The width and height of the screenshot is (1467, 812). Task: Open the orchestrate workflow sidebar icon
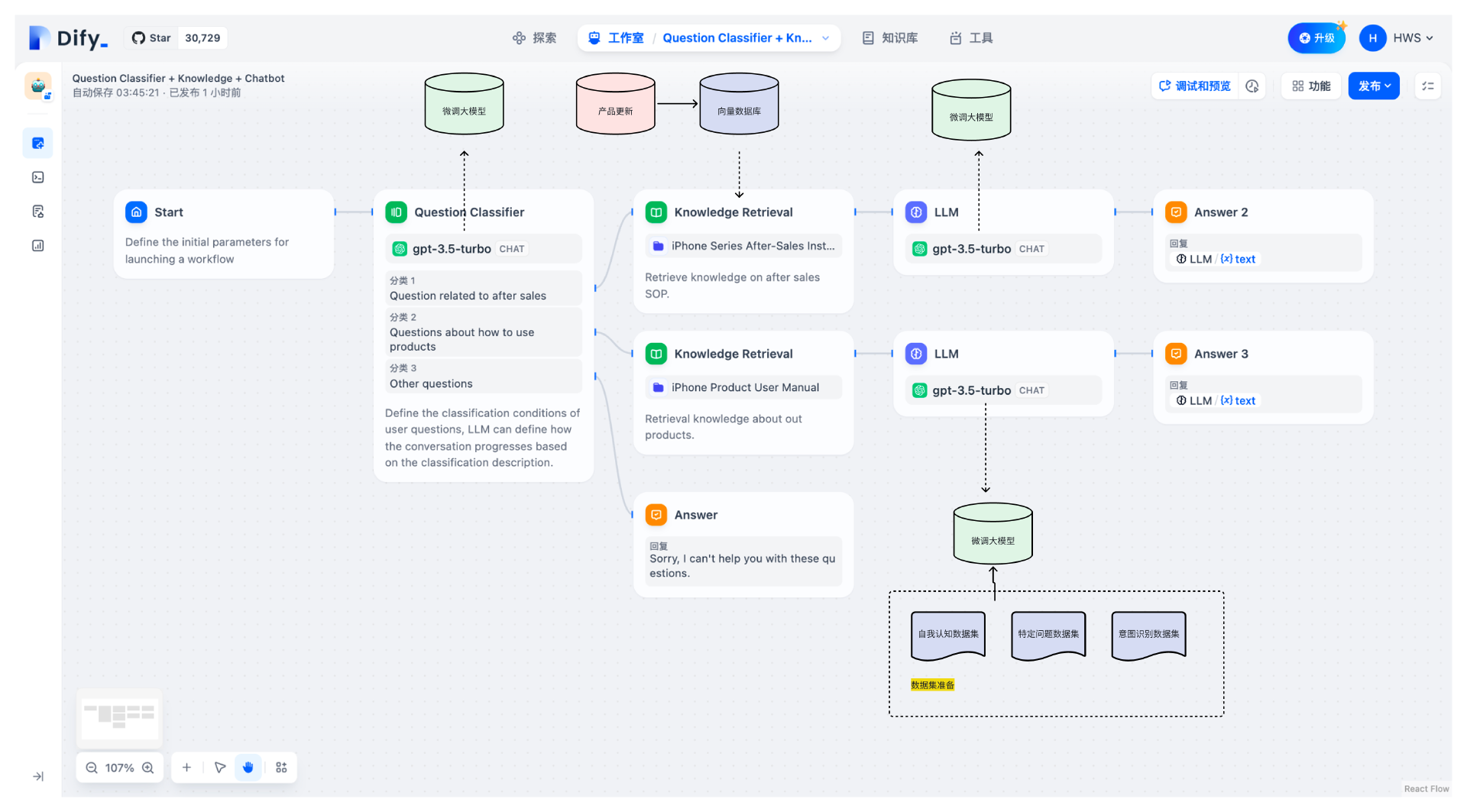pos(37,143)
